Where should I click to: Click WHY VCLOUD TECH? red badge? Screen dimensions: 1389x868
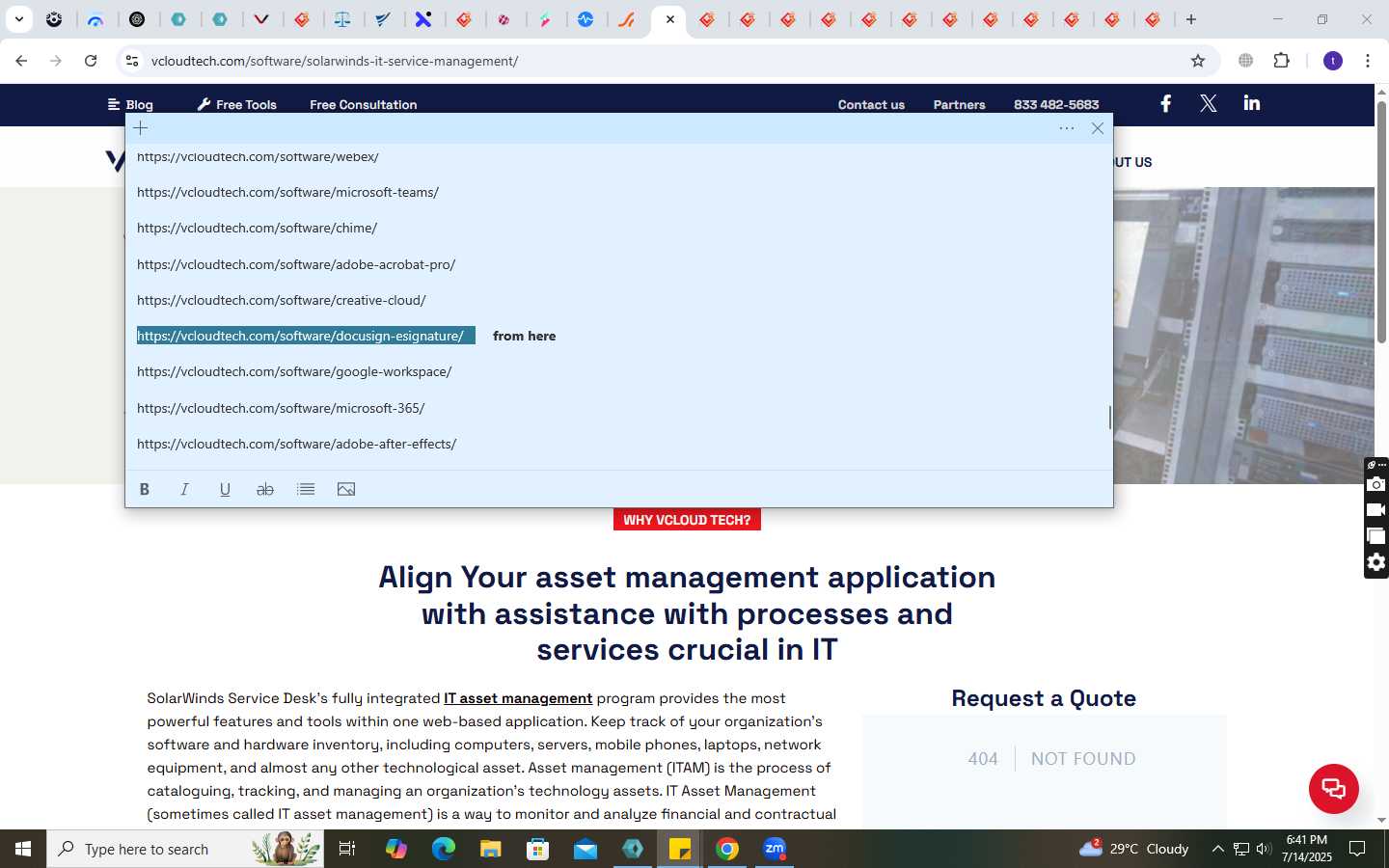pos(687,520)
